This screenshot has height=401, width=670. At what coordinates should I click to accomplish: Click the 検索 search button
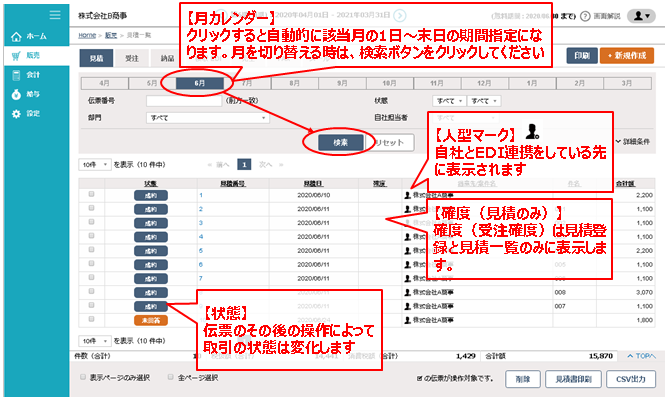[341, 143]
